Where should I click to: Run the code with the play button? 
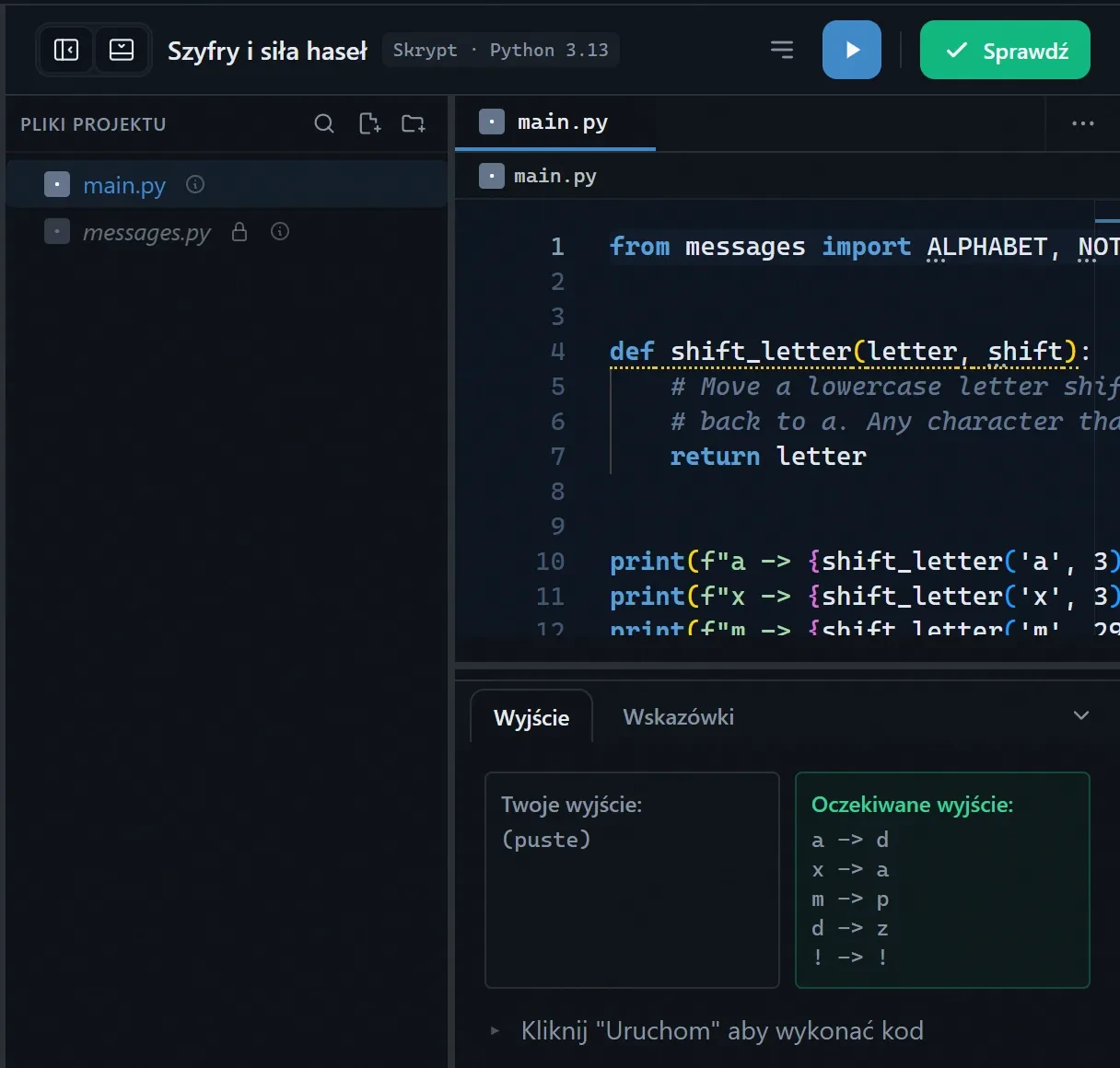852,50
